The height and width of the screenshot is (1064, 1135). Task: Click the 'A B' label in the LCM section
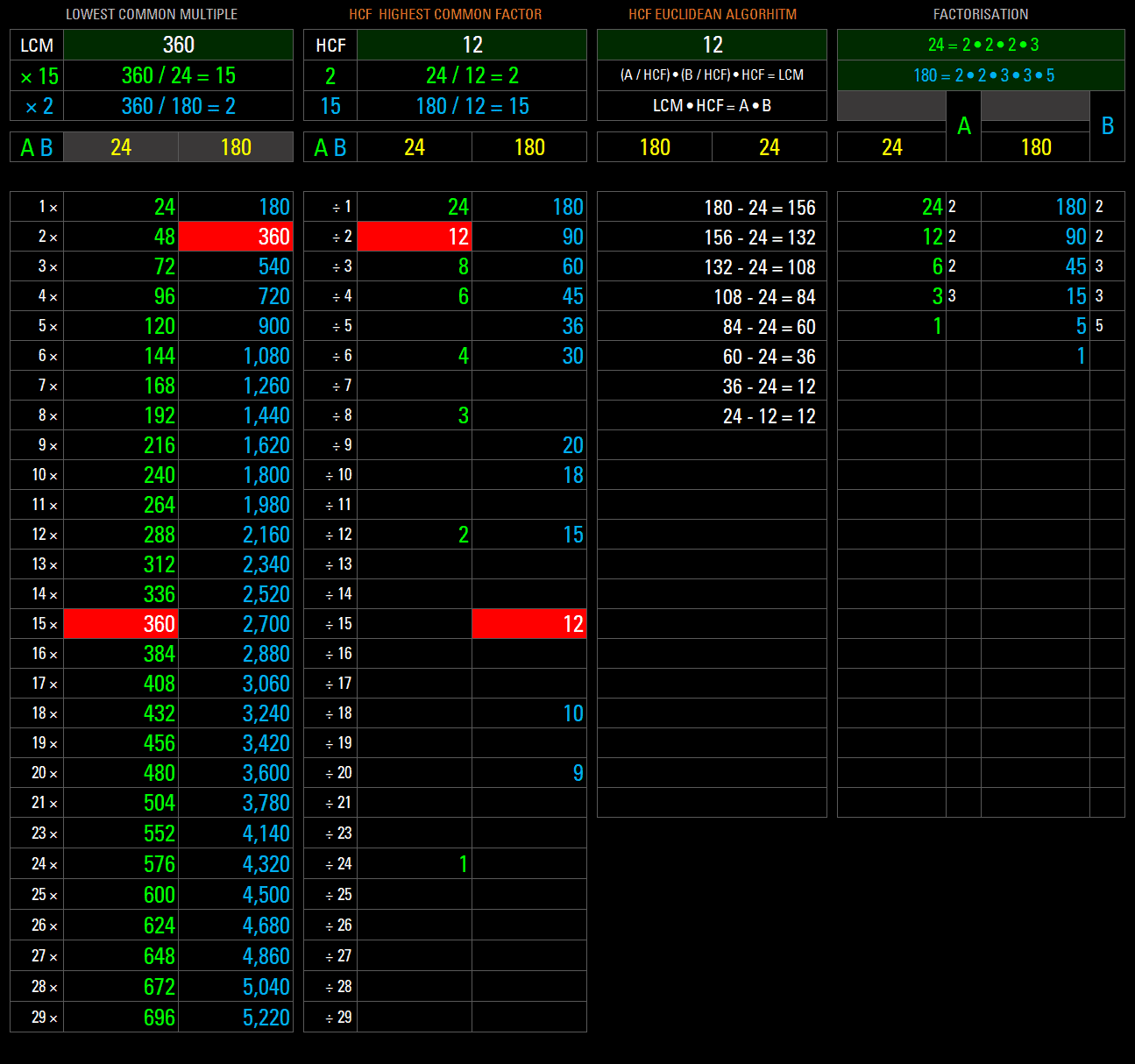click(x=37, y=147)
